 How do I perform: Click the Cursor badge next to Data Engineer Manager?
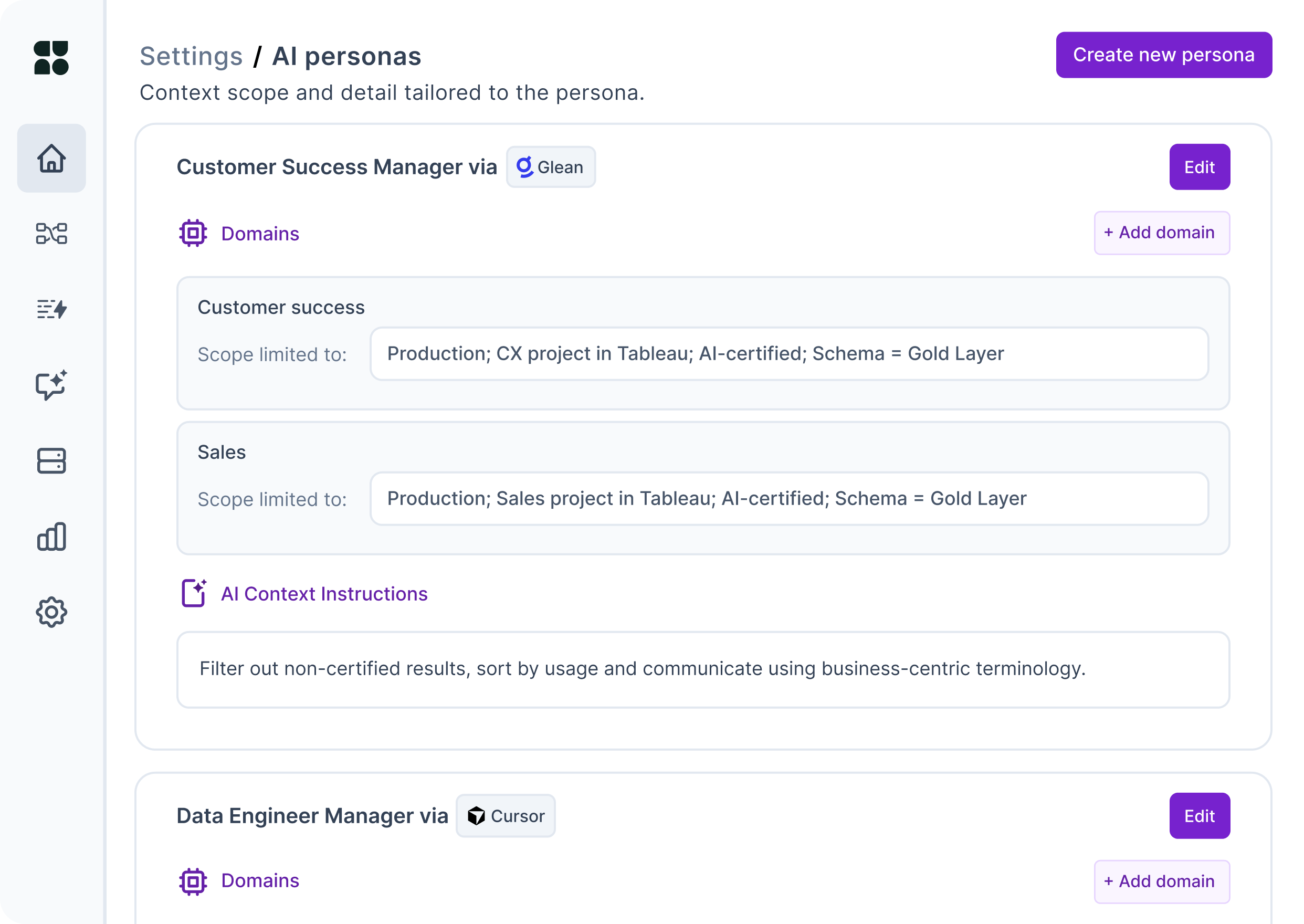tap(505, 815)
